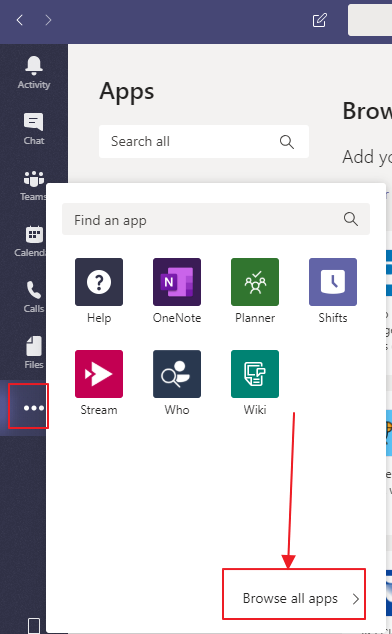This screenshot has width=392, height=634.
Task: Go forward with the right arrow
Action: tap(48, 20)
